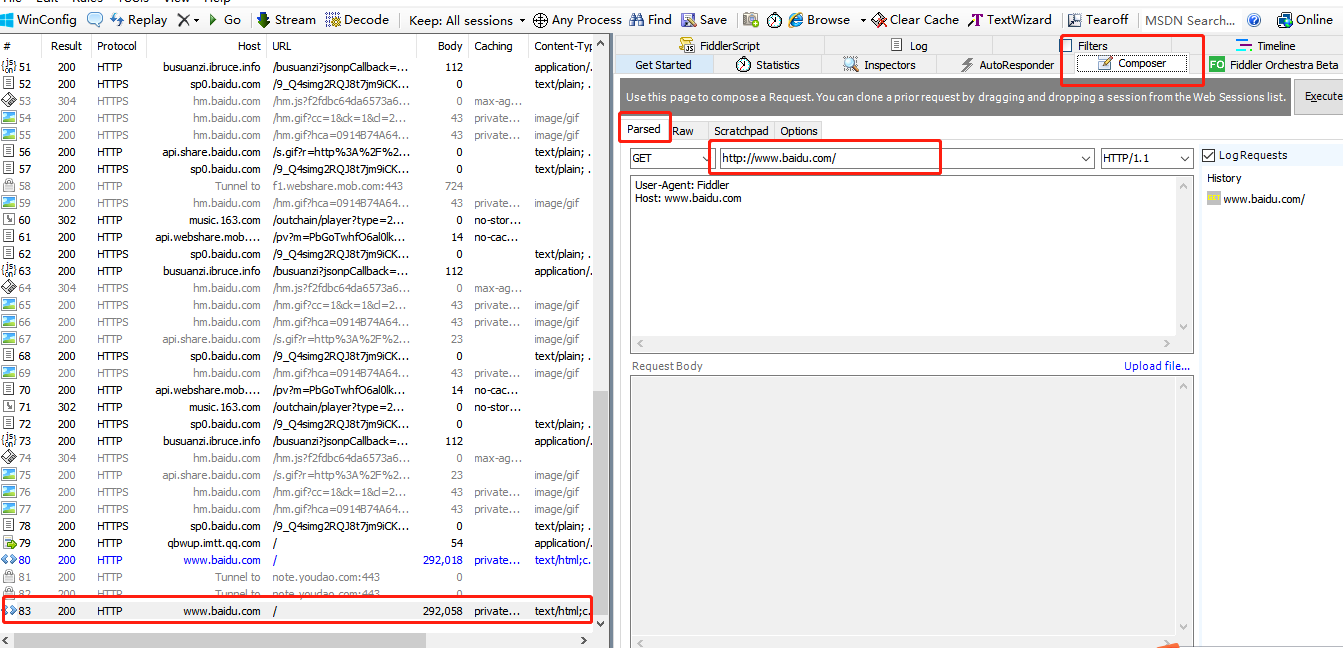Click the Online status indicator
1343x648 pixels.
1305,20
